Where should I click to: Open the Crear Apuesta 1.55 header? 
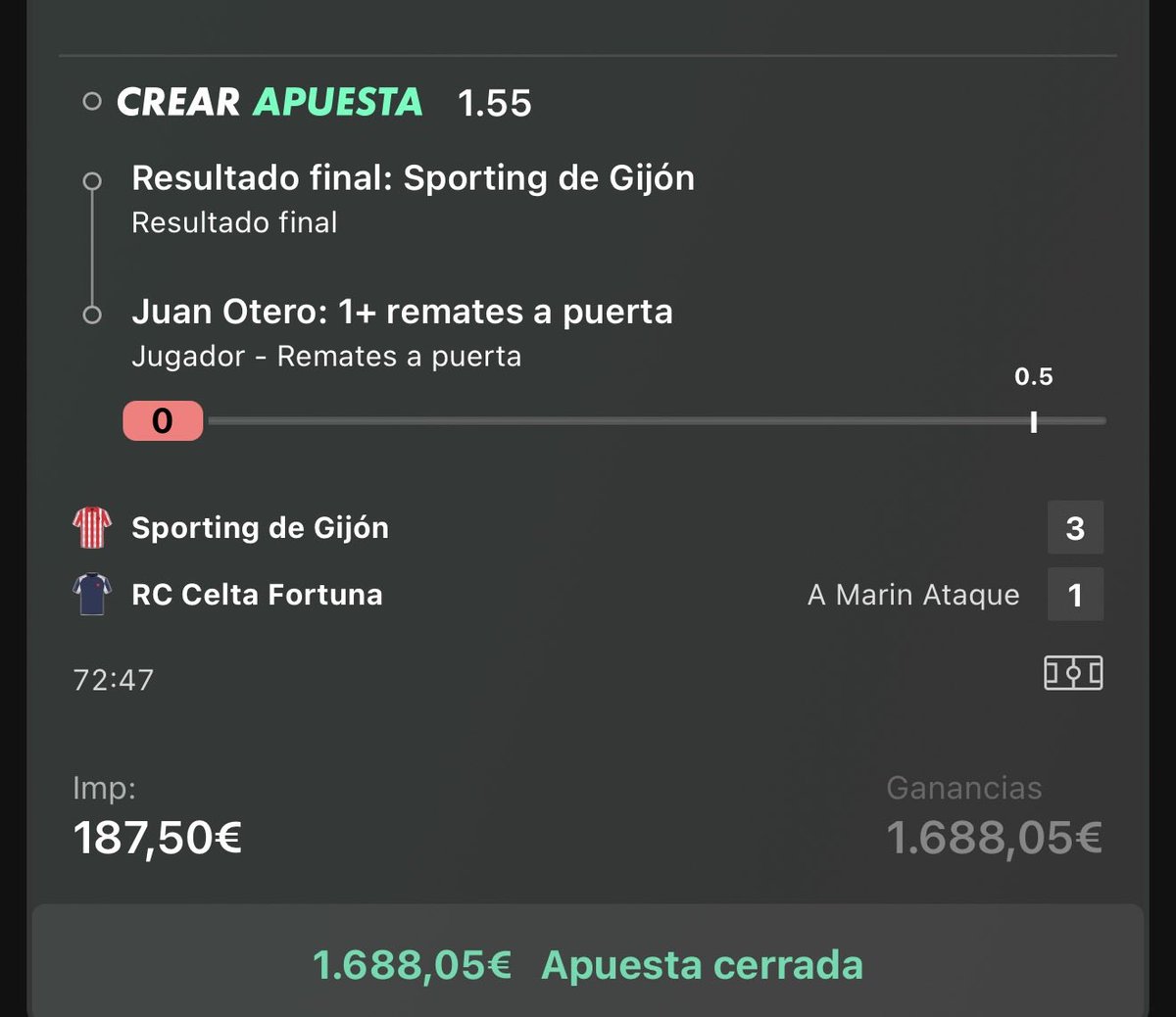(x=323, y=102)
